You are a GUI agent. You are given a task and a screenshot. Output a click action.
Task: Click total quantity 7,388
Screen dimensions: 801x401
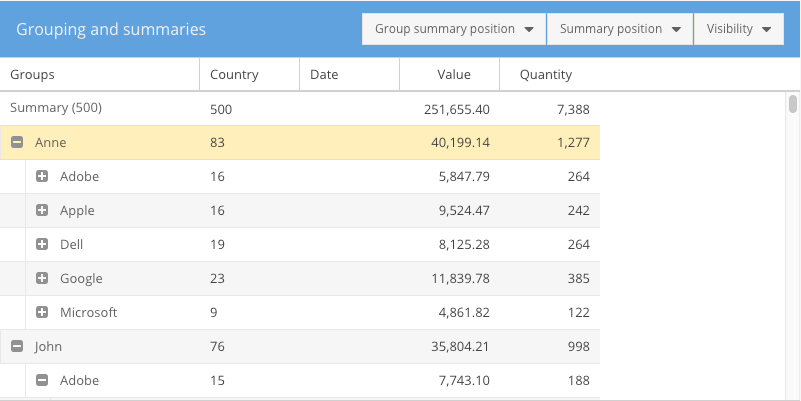(573, 109)
